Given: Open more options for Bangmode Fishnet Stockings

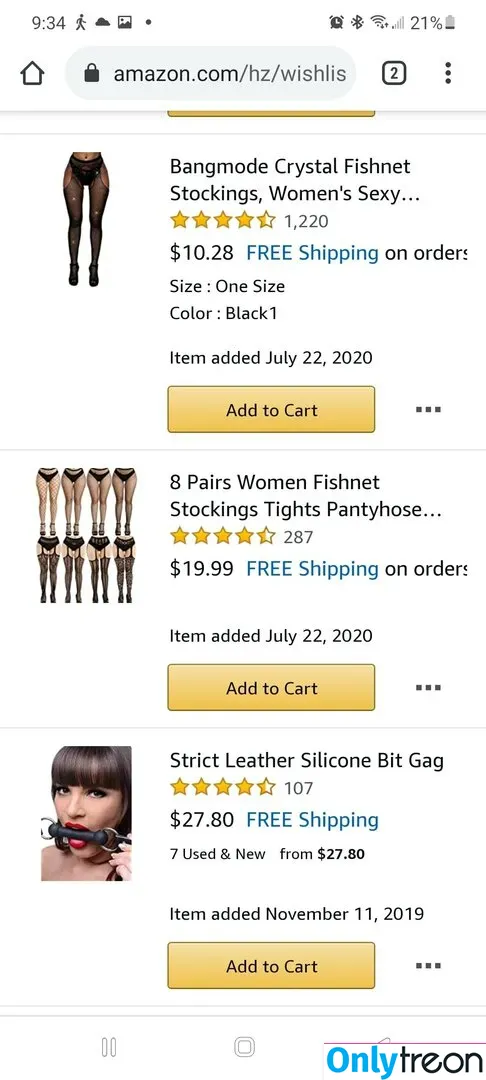Looking at the screenshot, I should (x=428, y=410).
